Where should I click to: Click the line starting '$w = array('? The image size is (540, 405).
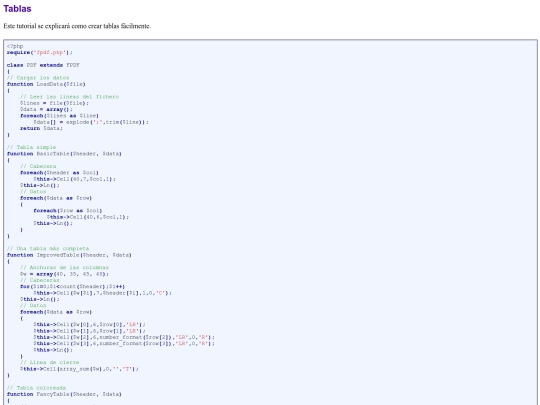pyautogui.click(x=64, y=274)
